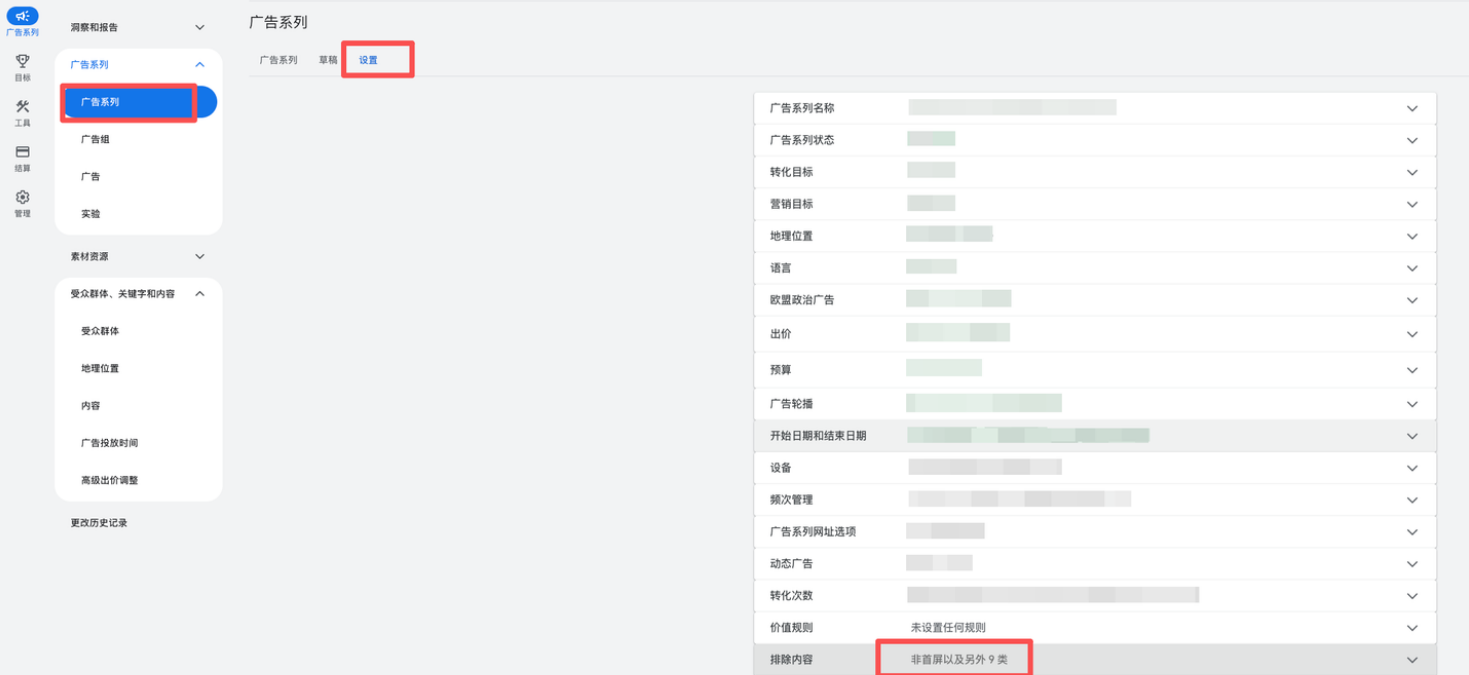The height and width of the screenshot is (675, 1469).
Task: Expand the 动态广告 row chevron
Action: (x=1412, y=564)
